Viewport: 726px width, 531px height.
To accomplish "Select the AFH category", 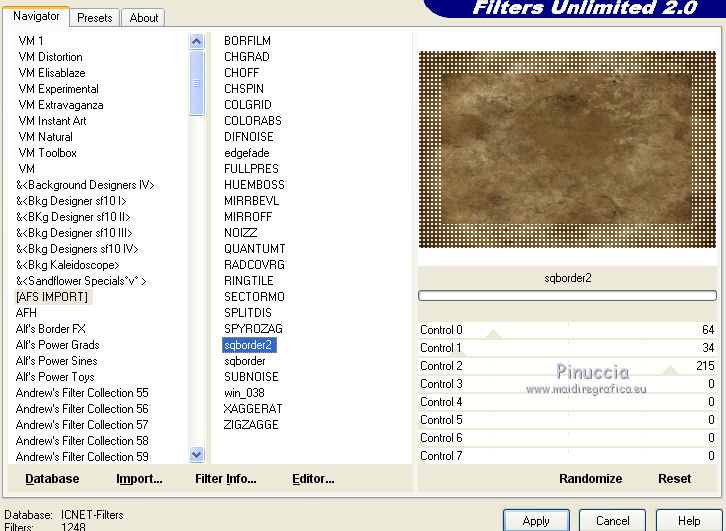I will click(26, 313).
